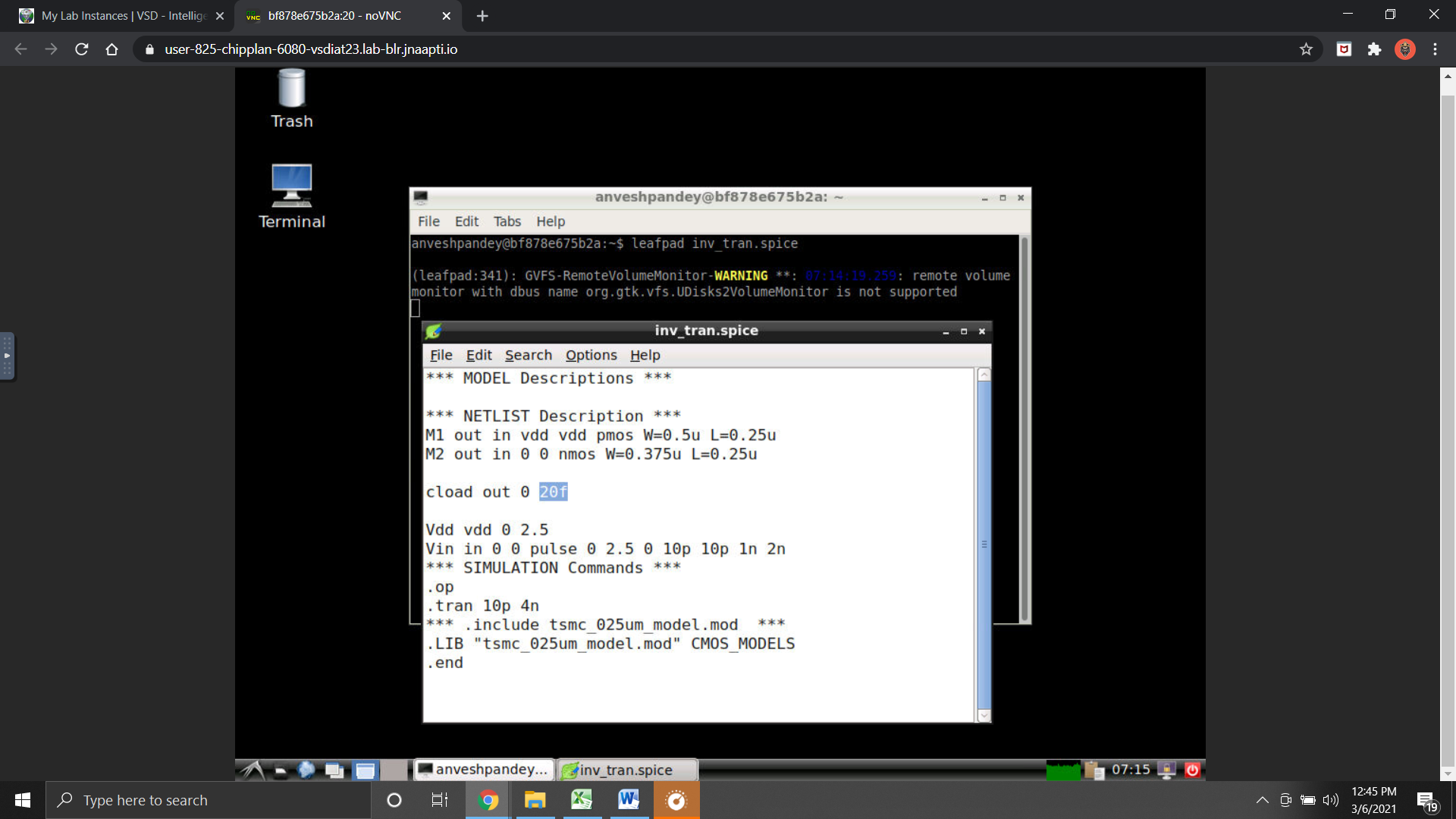
Task: Launch Excel from the Windows taskbar
Action: pos(581,800)
